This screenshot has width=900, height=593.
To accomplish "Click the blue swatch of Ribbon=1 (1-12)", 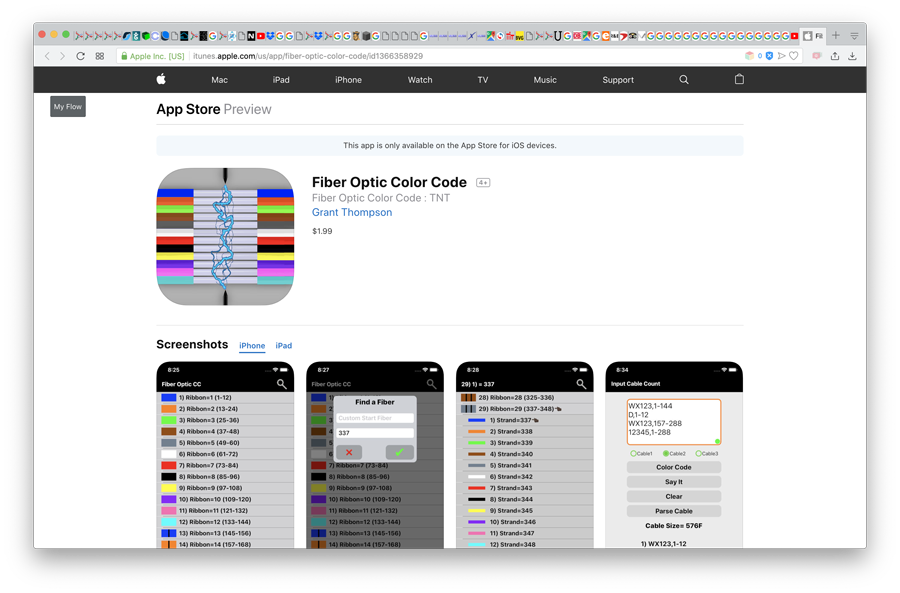I will click(x=169, y=397).
